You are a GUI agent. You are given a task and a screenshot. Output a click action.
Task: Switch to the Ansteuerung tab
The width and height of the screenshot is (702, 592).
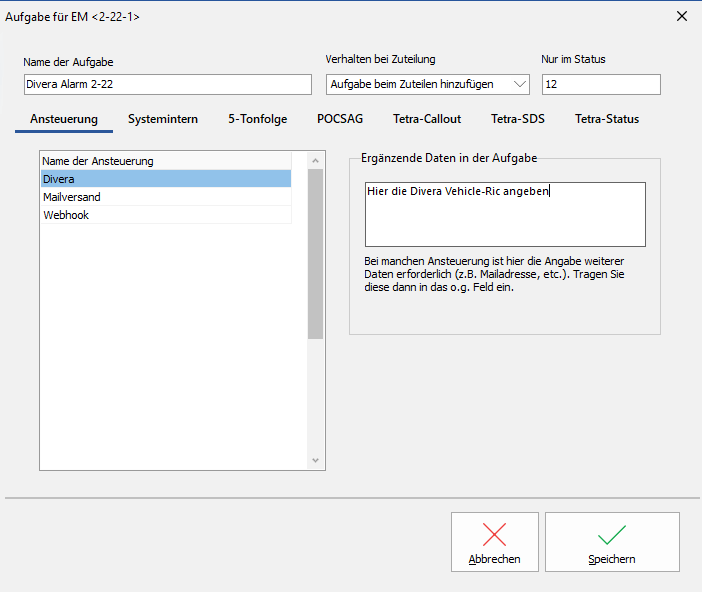[x=64, y=119]
